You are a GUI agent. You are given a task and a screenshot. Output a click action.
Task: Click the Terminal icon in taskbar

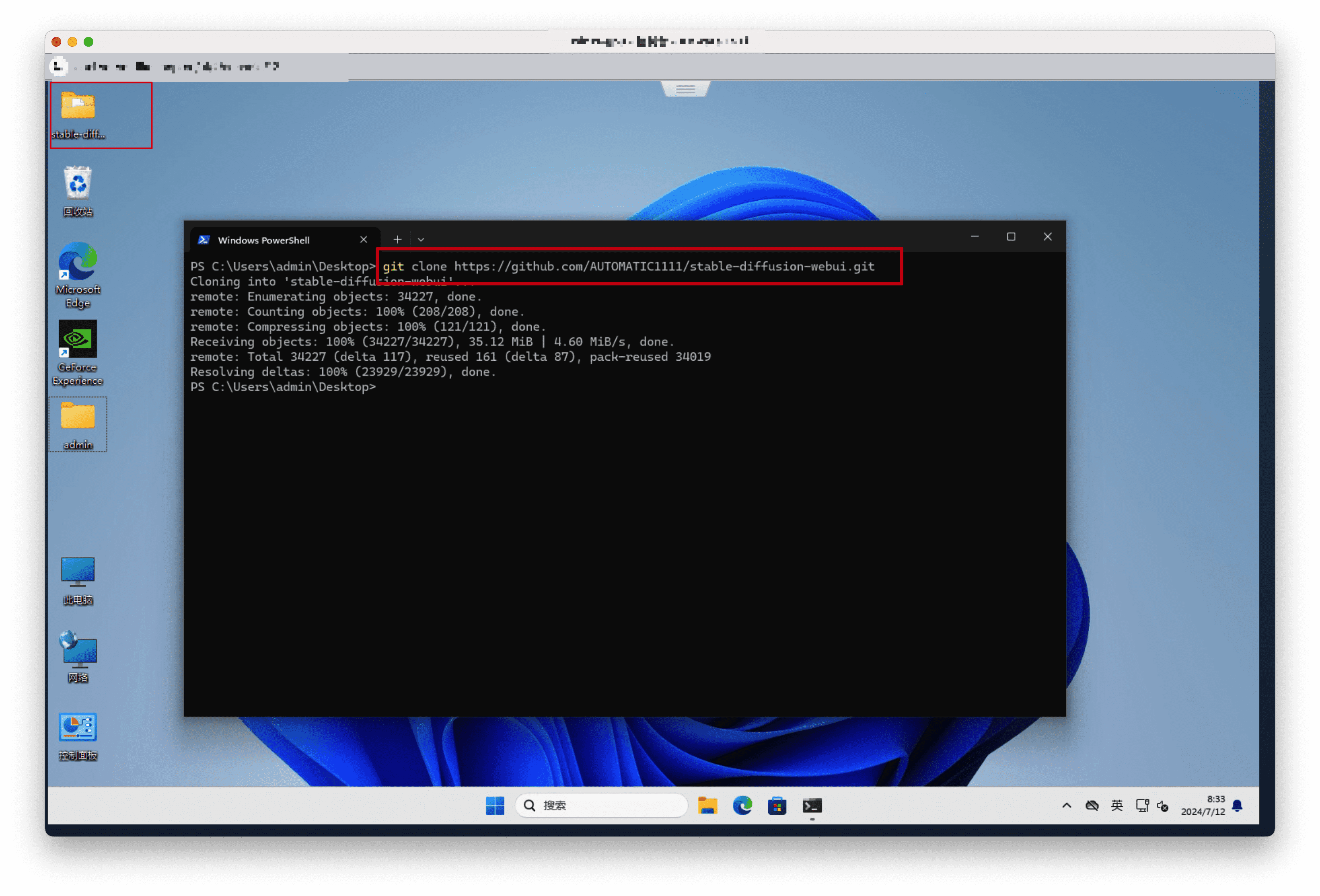812,805
